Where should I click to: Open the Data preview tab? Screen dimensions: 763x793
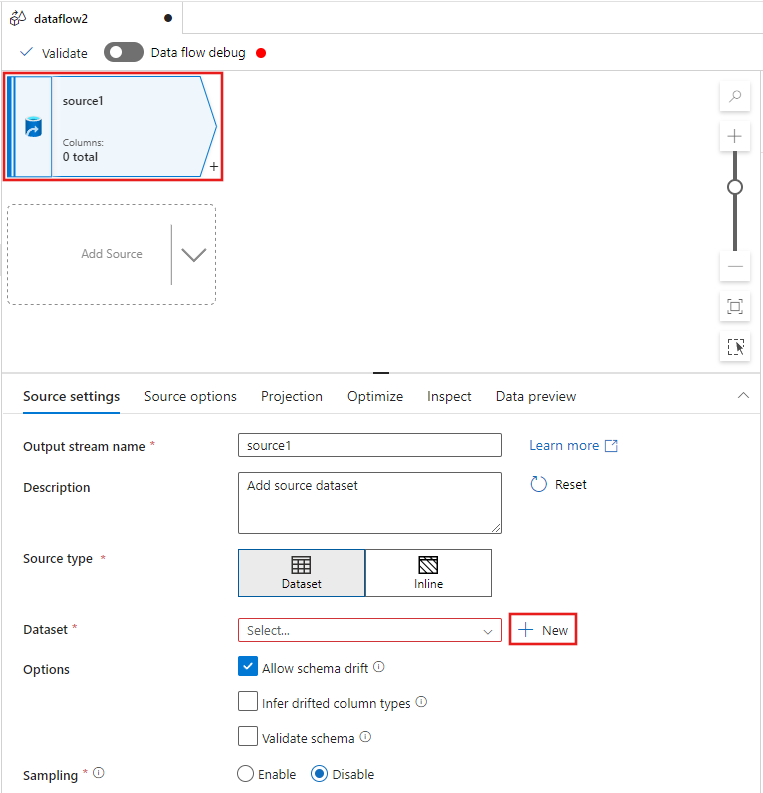(x=536, y=396)
